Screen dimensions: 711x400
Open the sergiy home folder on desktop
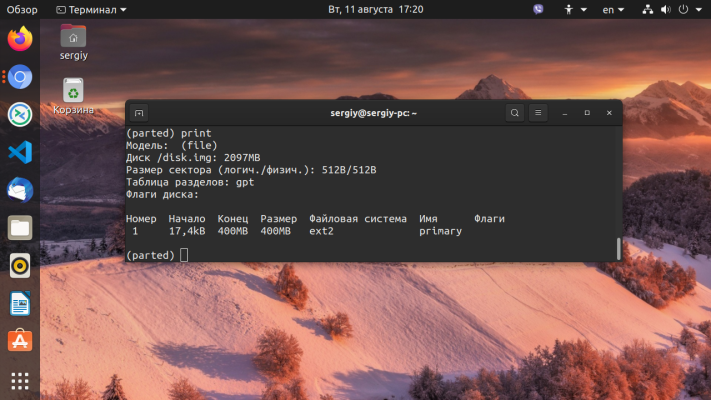click(73, 43)
